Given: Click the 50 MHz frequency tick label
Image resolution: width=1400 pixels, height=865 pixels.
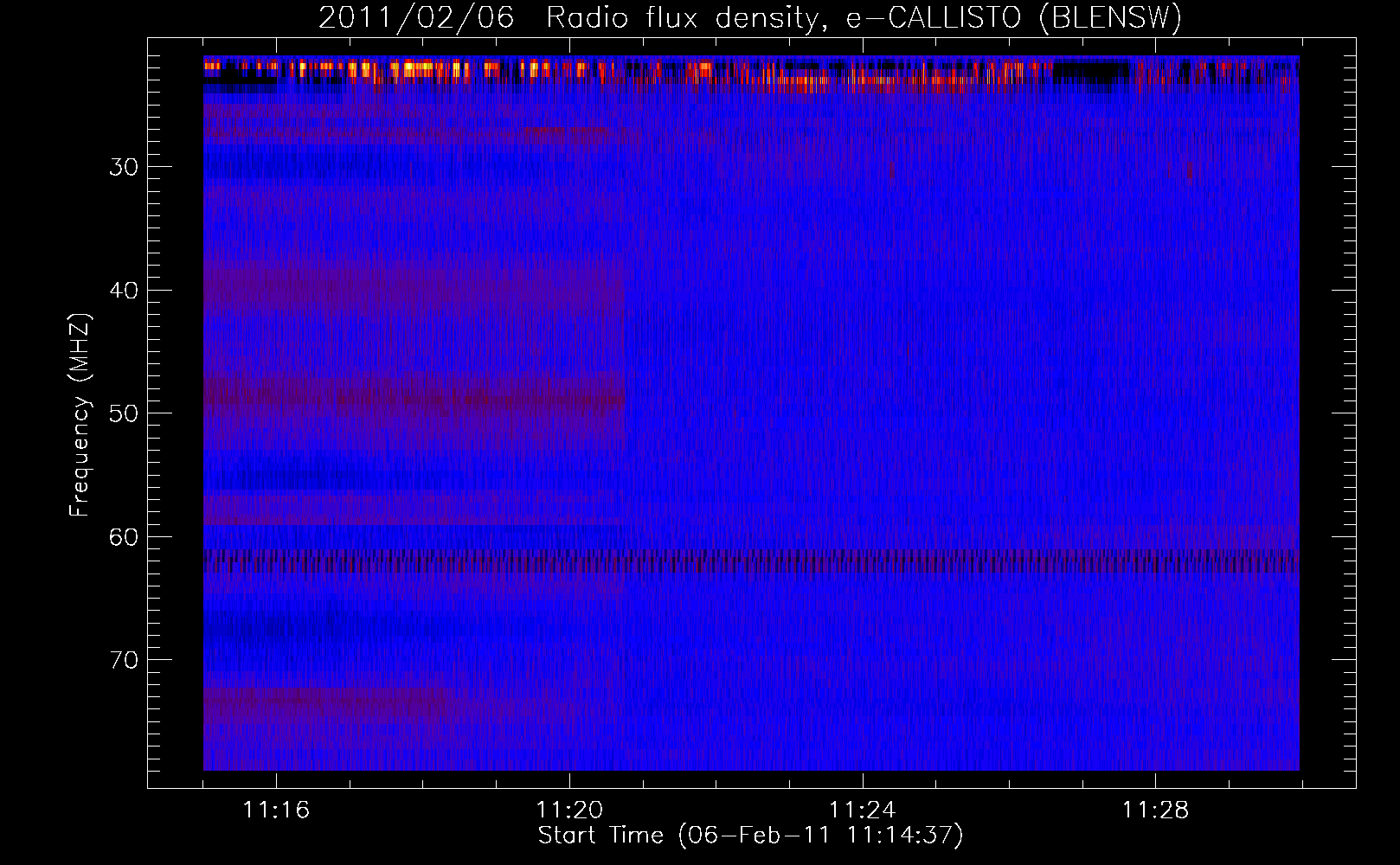Looking at the screenshot, I should coord(124,413).
